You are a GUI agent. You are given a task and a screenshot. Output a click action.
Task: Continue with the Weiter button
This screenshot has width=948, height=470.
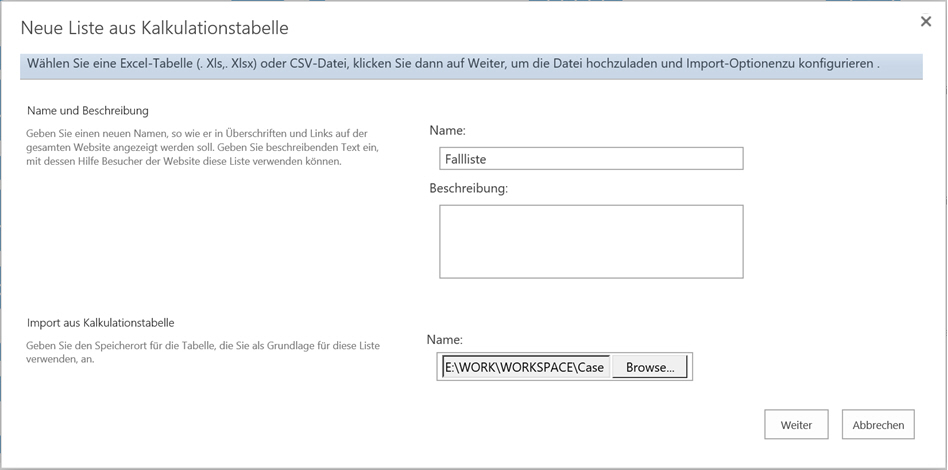coord(796,425)
